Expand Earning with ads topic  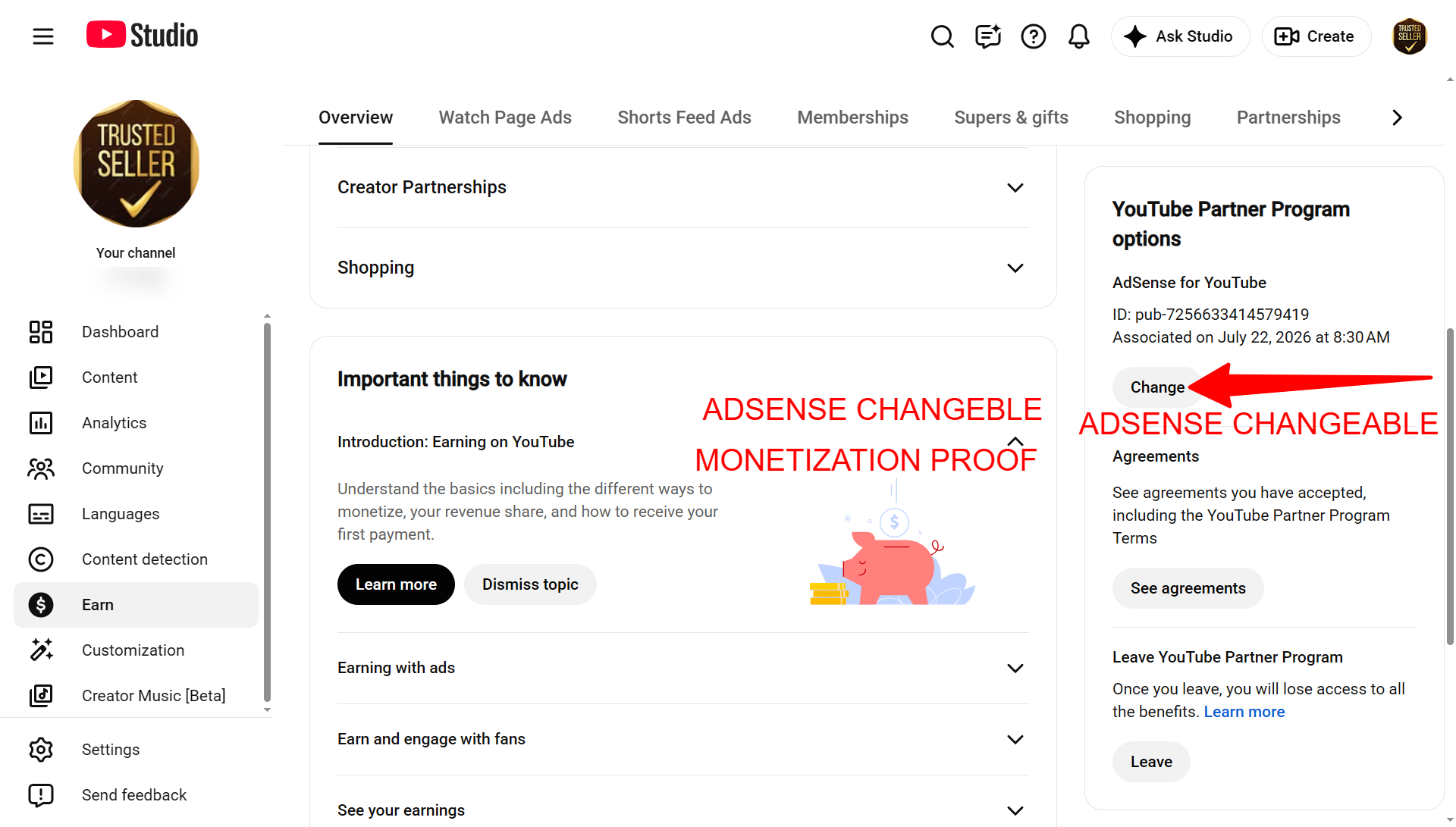(x=682, y=668)
